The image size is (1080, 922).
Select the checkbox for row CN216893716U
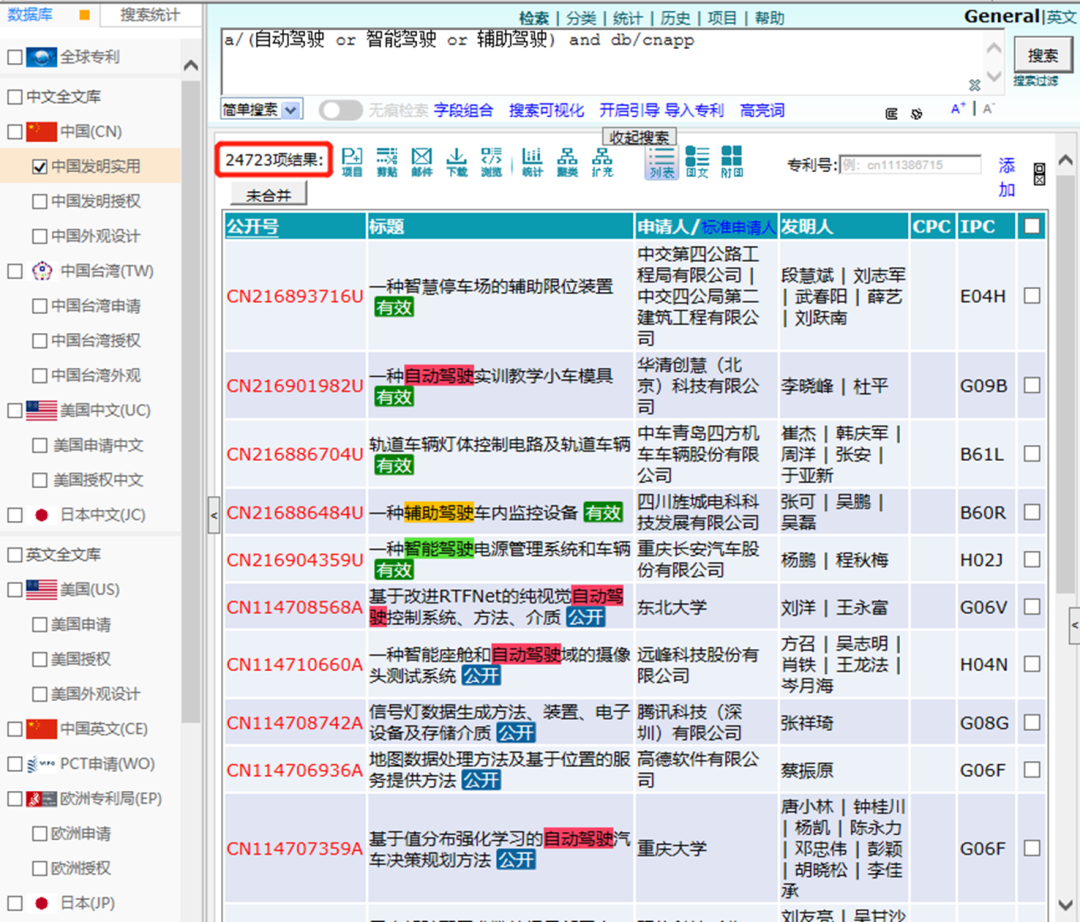(1031, 296)
